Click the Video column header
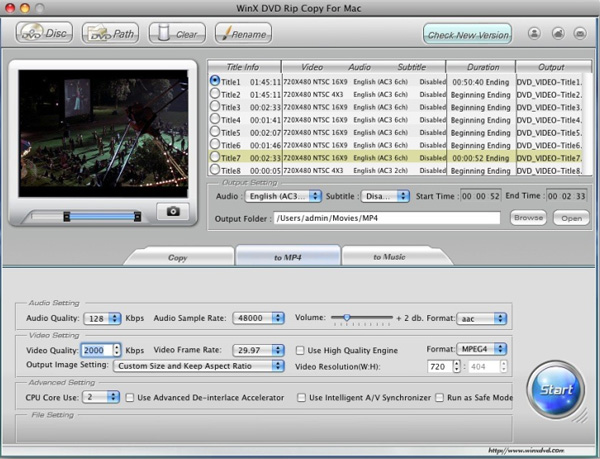600x459 pixels. coord(311,67)
